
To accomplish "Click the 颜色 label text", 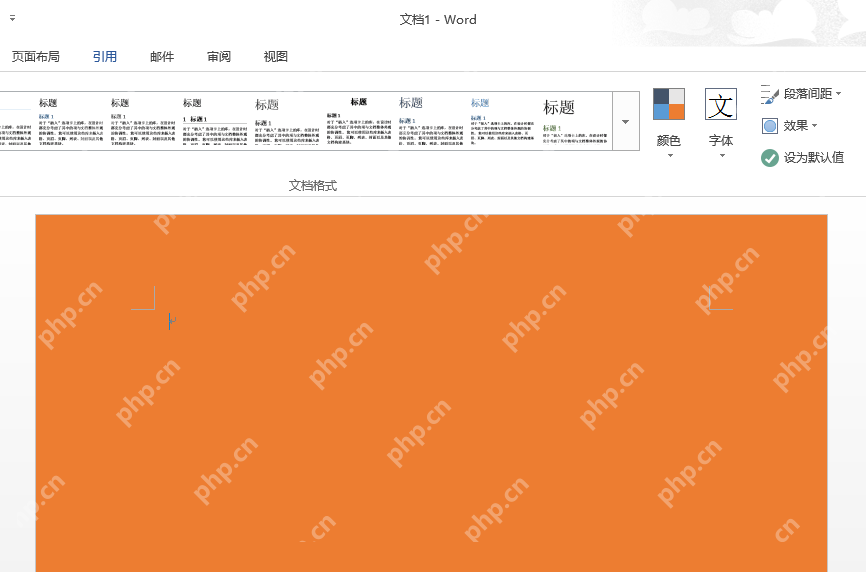I will click(x=668, y=141).
